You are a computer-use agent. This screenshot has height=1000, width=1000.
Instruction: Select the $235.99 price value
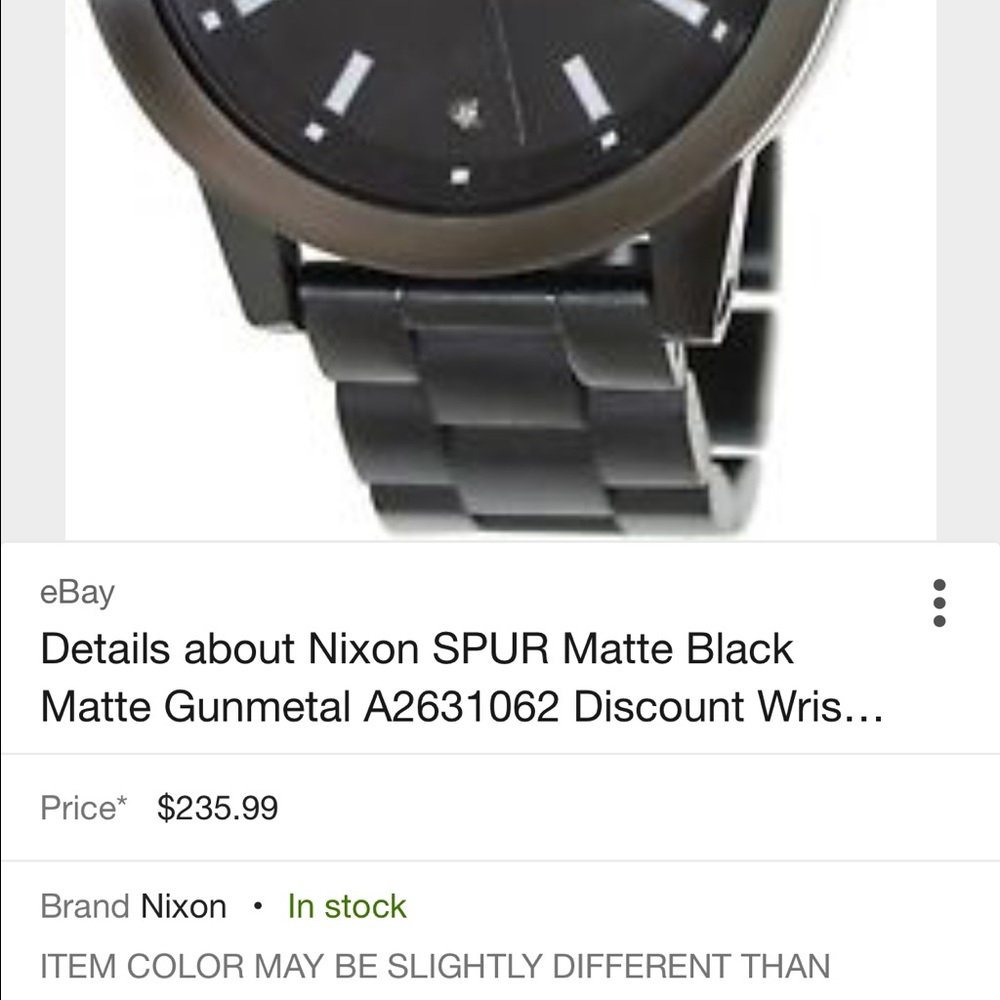216,807
